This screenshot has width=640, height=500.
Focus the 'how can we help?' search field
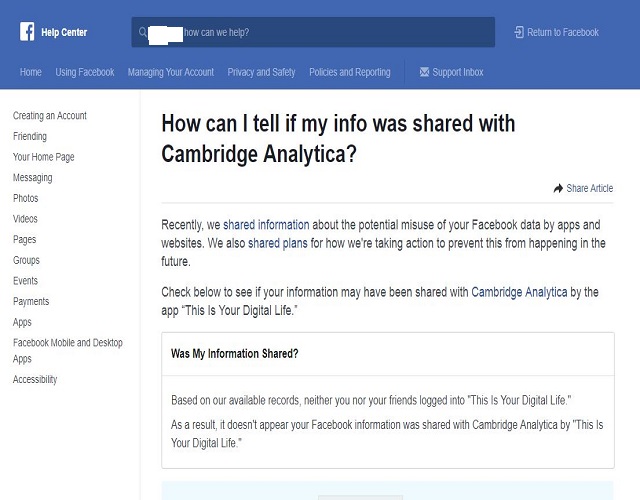[x=313, y=32]
